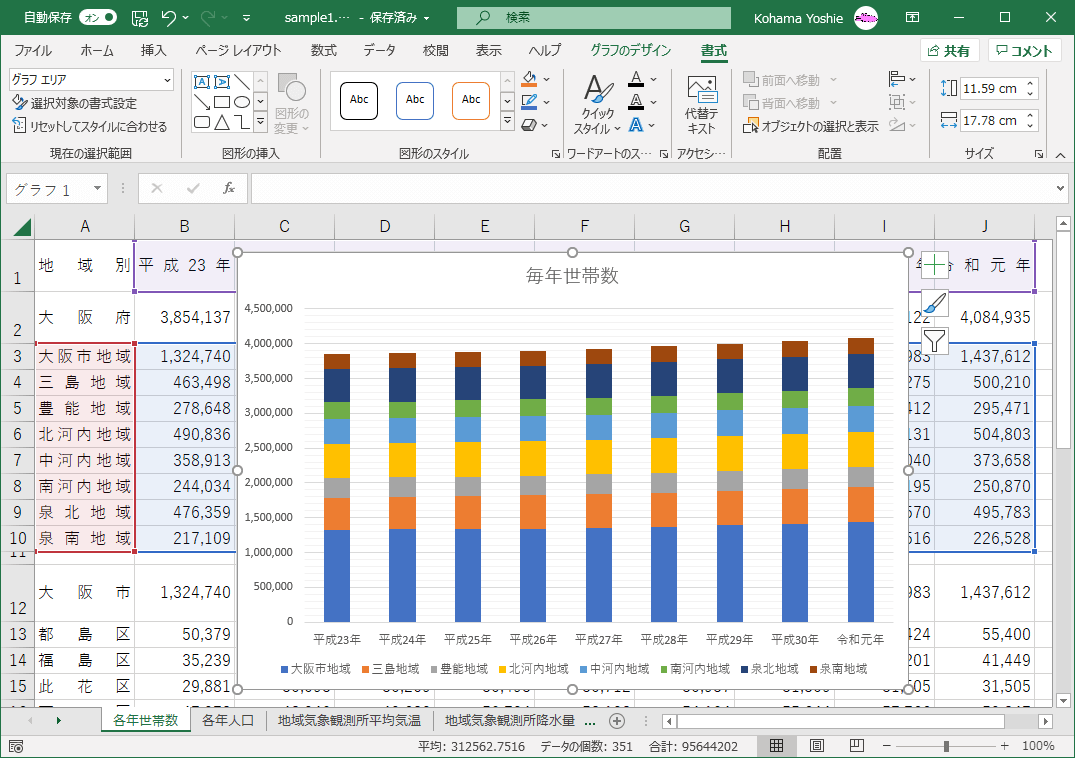1075x758 pixels.
Task: Switch to the 各年人口 sheet tab
Action: click(228, 720)
